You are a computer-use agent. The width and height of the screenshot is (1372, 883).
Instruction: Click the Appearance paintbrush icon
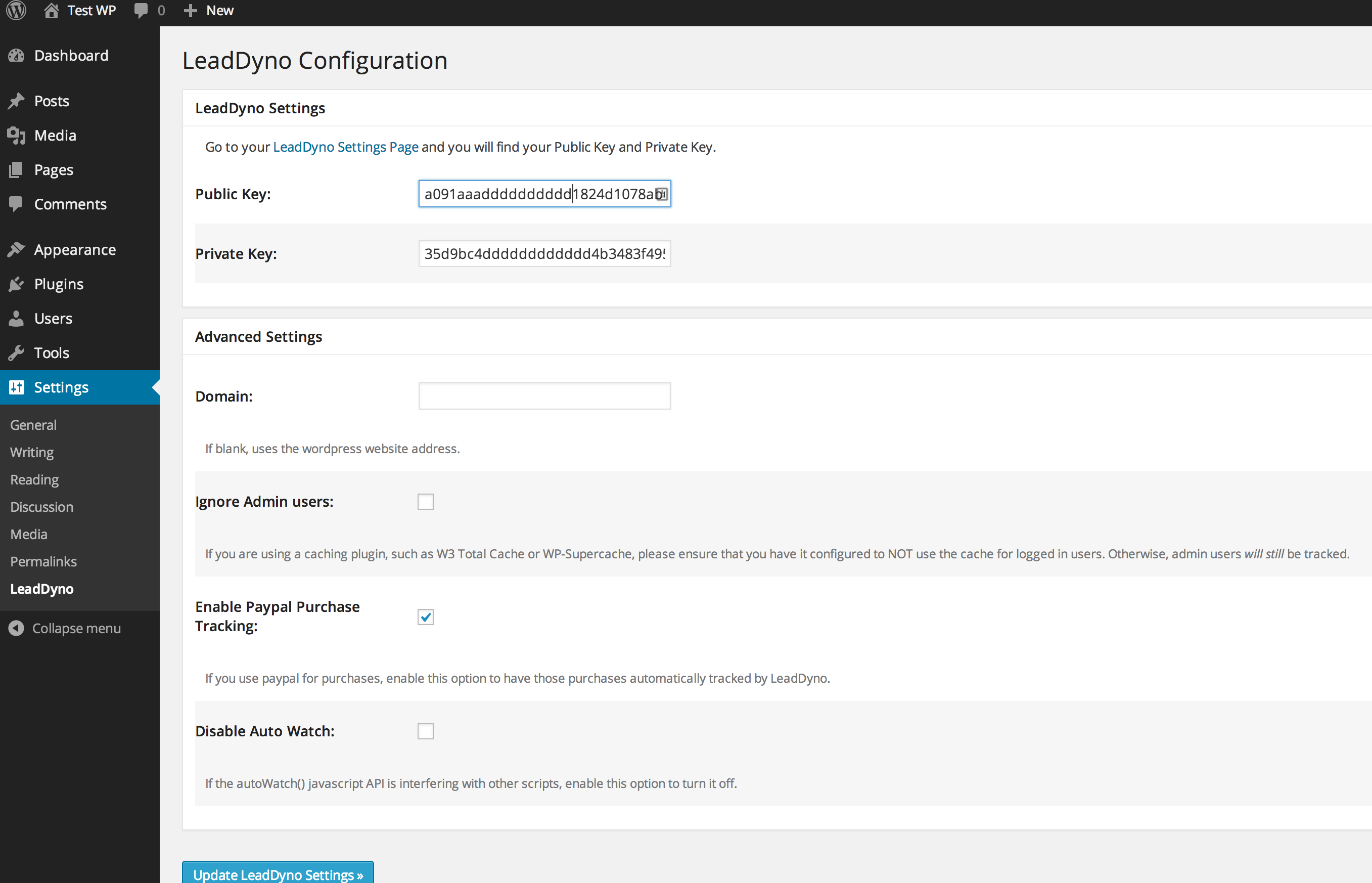17,250
